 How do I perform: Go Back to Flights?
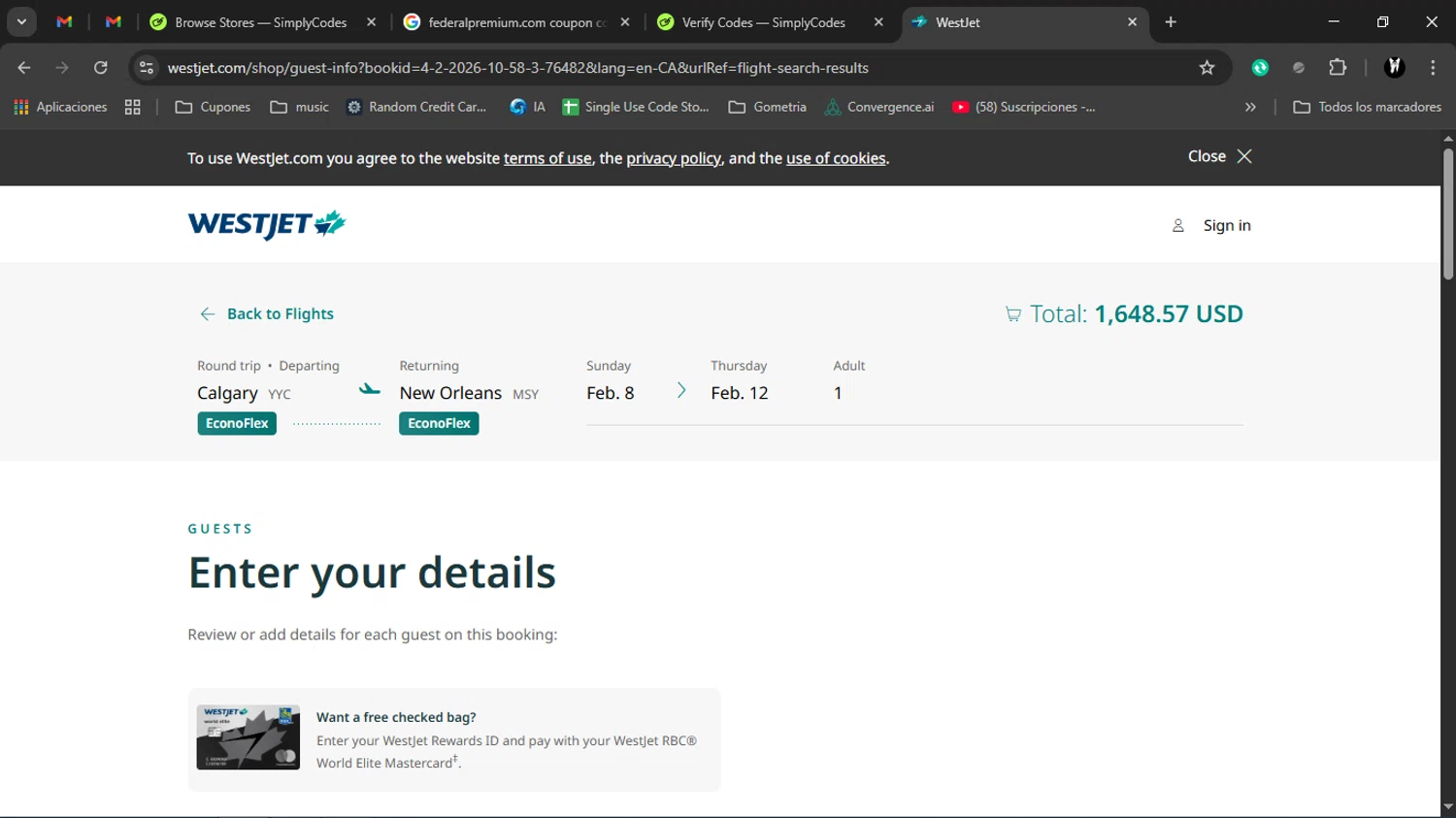280,313
